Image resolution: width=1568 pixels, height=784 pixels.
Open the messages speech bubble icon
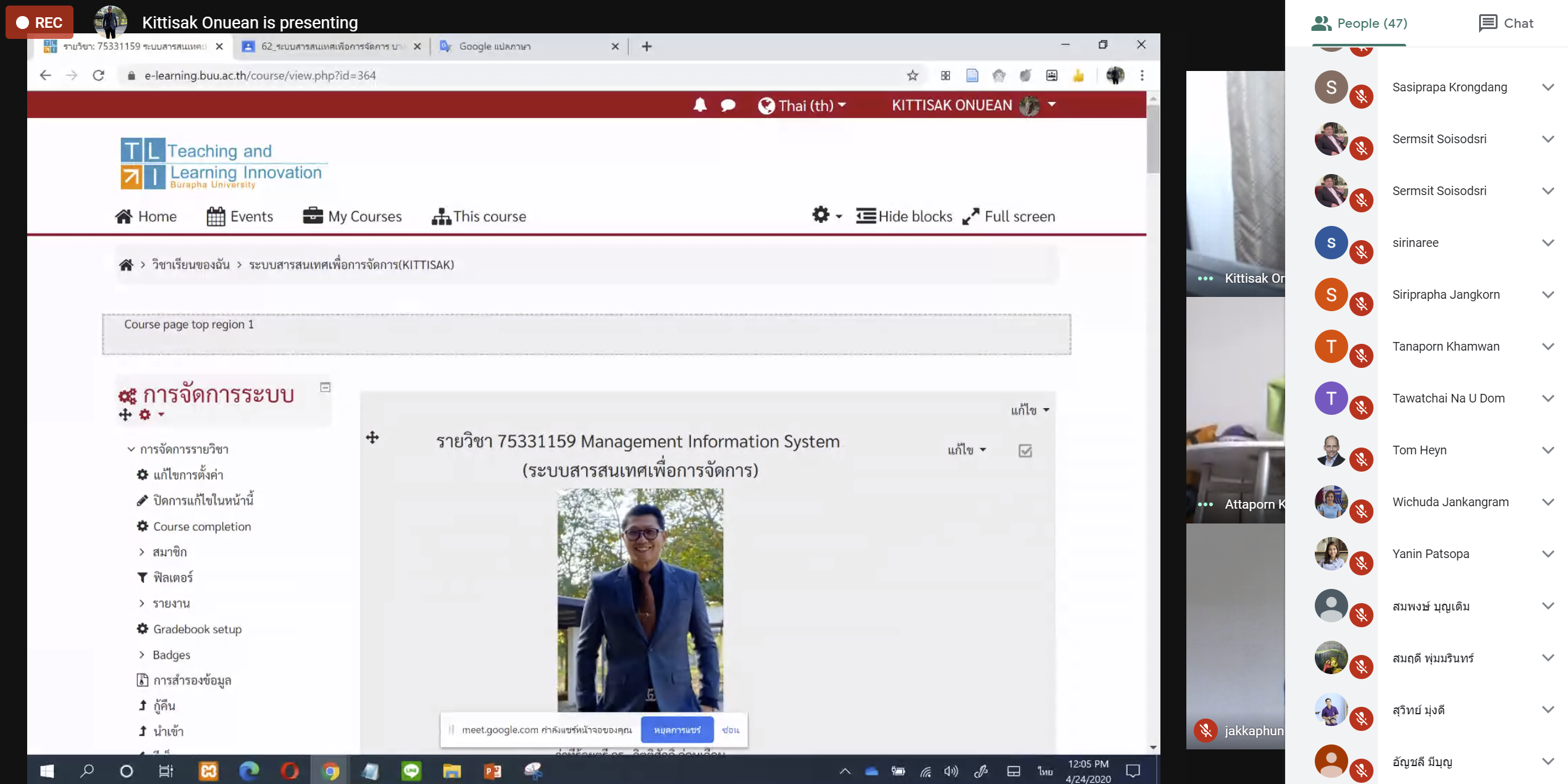tap(727, 106)
